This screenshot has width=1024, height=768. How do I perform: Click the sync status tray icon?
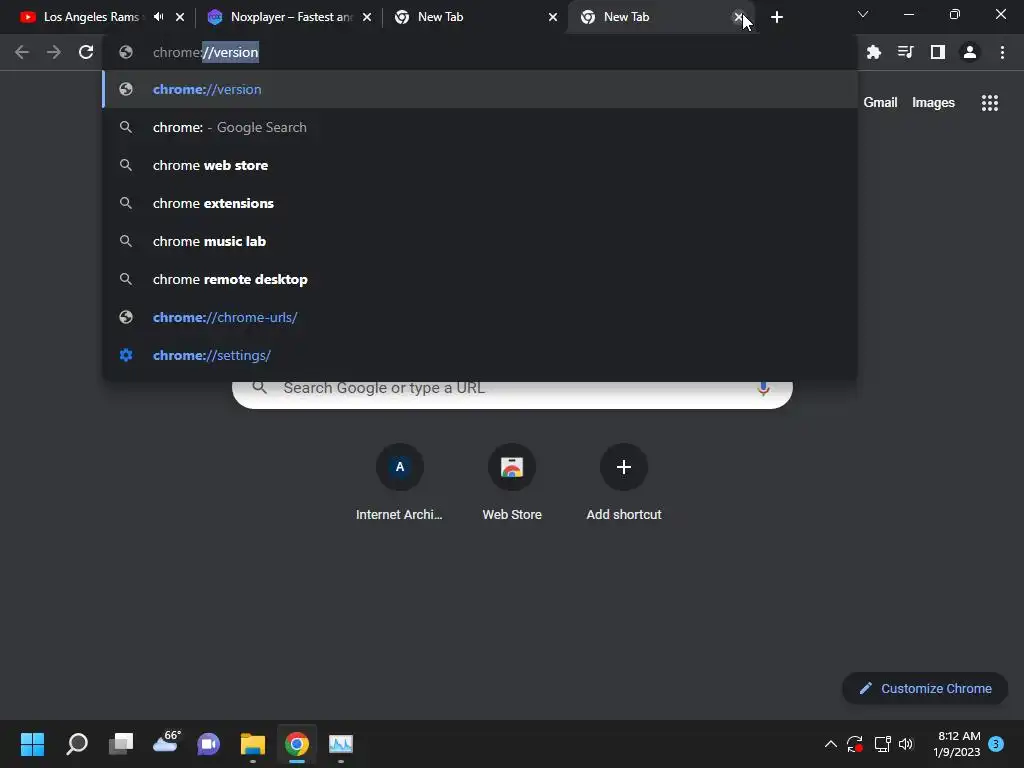(x=855, y=744)
